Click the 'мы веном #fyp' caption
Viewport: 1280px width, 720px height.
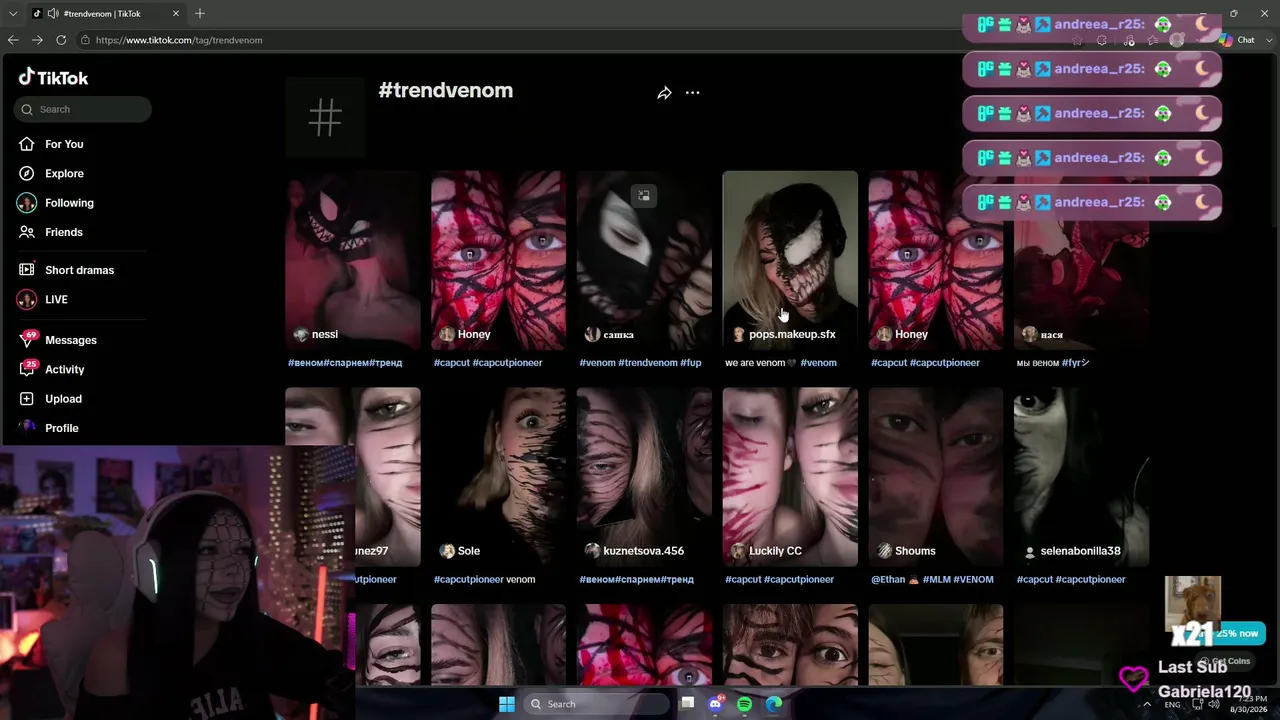click(x=1053, y=363)
